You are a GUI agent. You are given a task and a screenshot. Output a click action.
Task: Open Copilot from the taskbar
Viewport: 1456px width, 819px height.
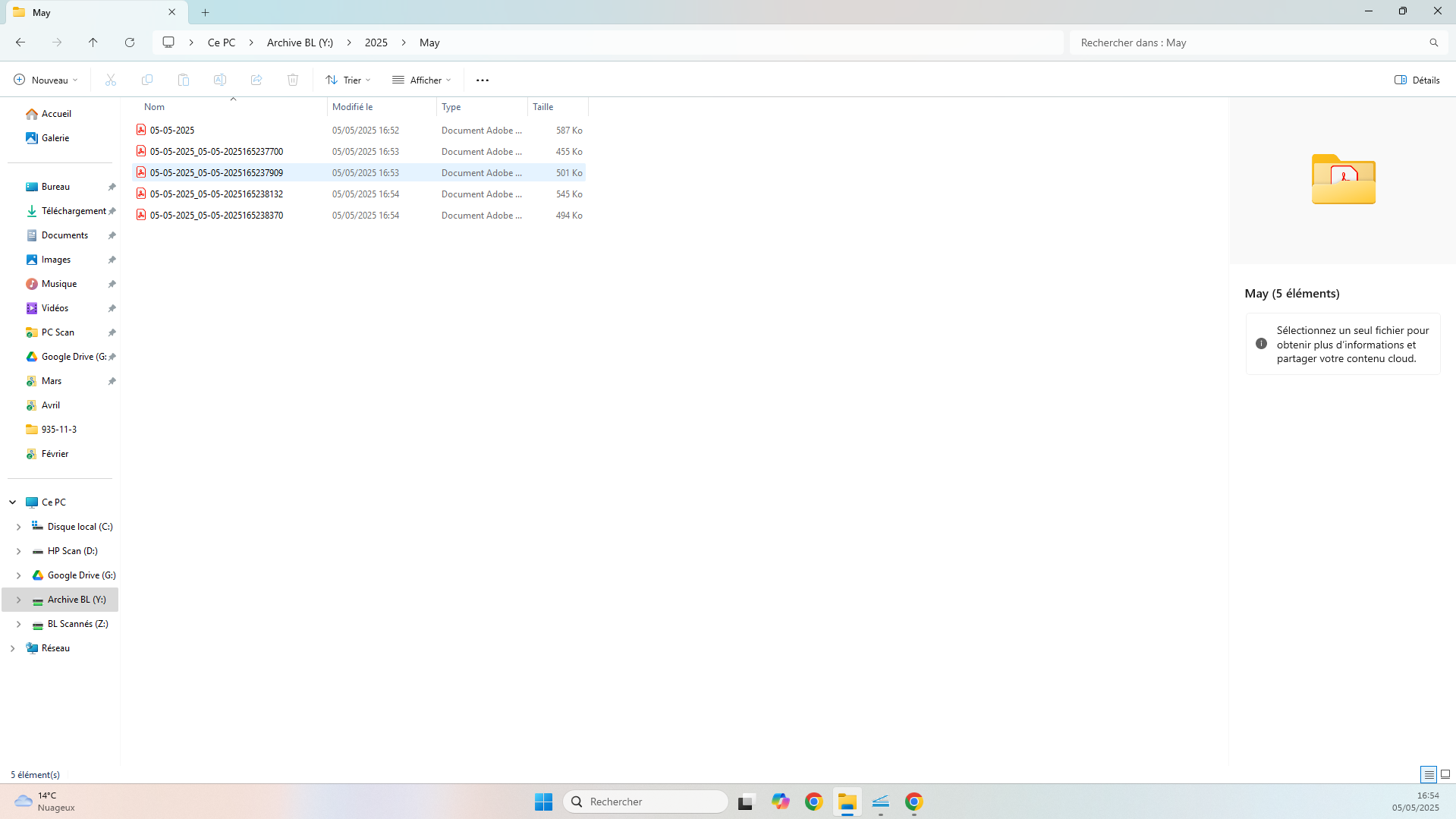(780, 802)
